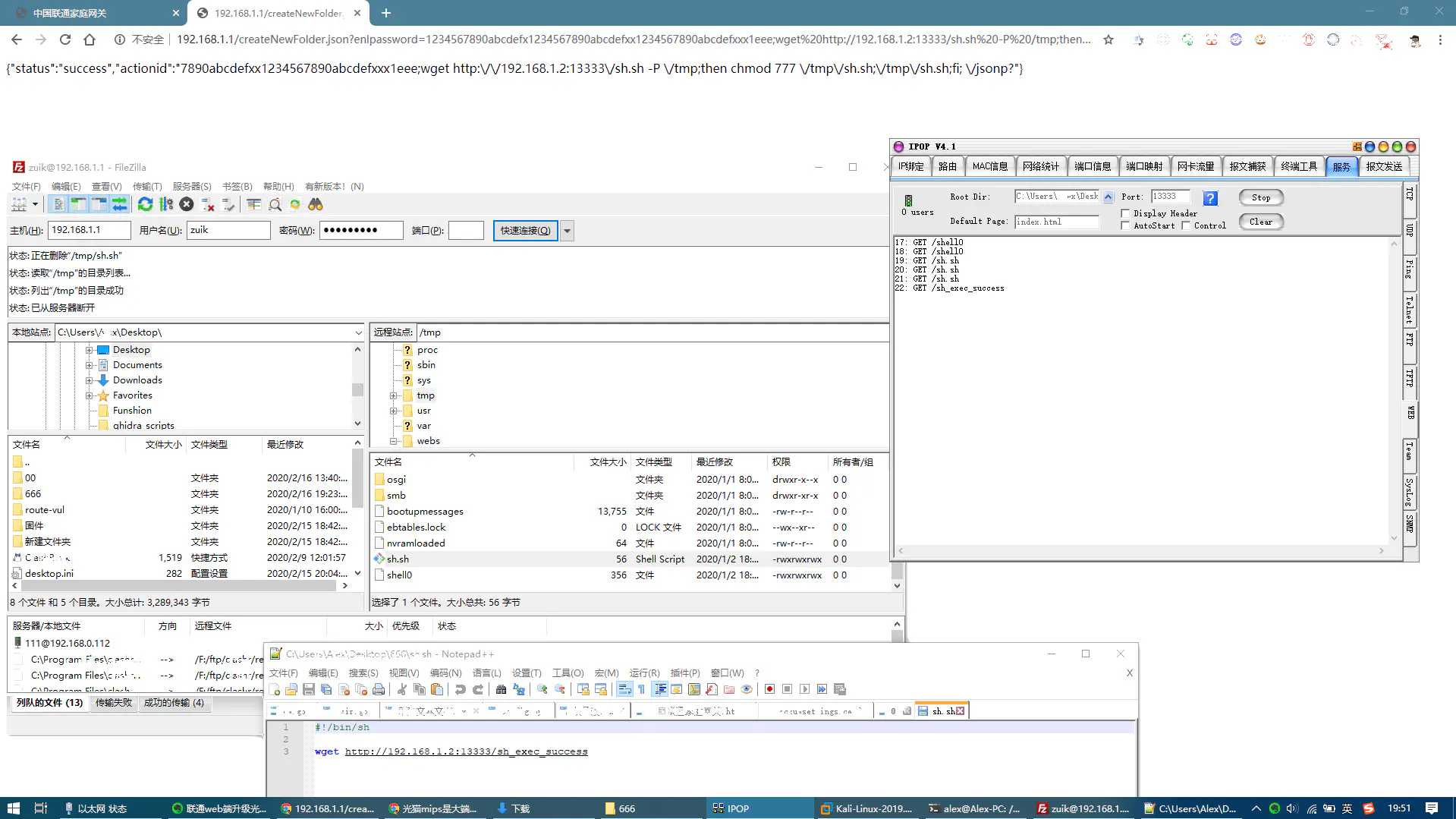Refresh the directory listing in FileZilla

[145, 204]
